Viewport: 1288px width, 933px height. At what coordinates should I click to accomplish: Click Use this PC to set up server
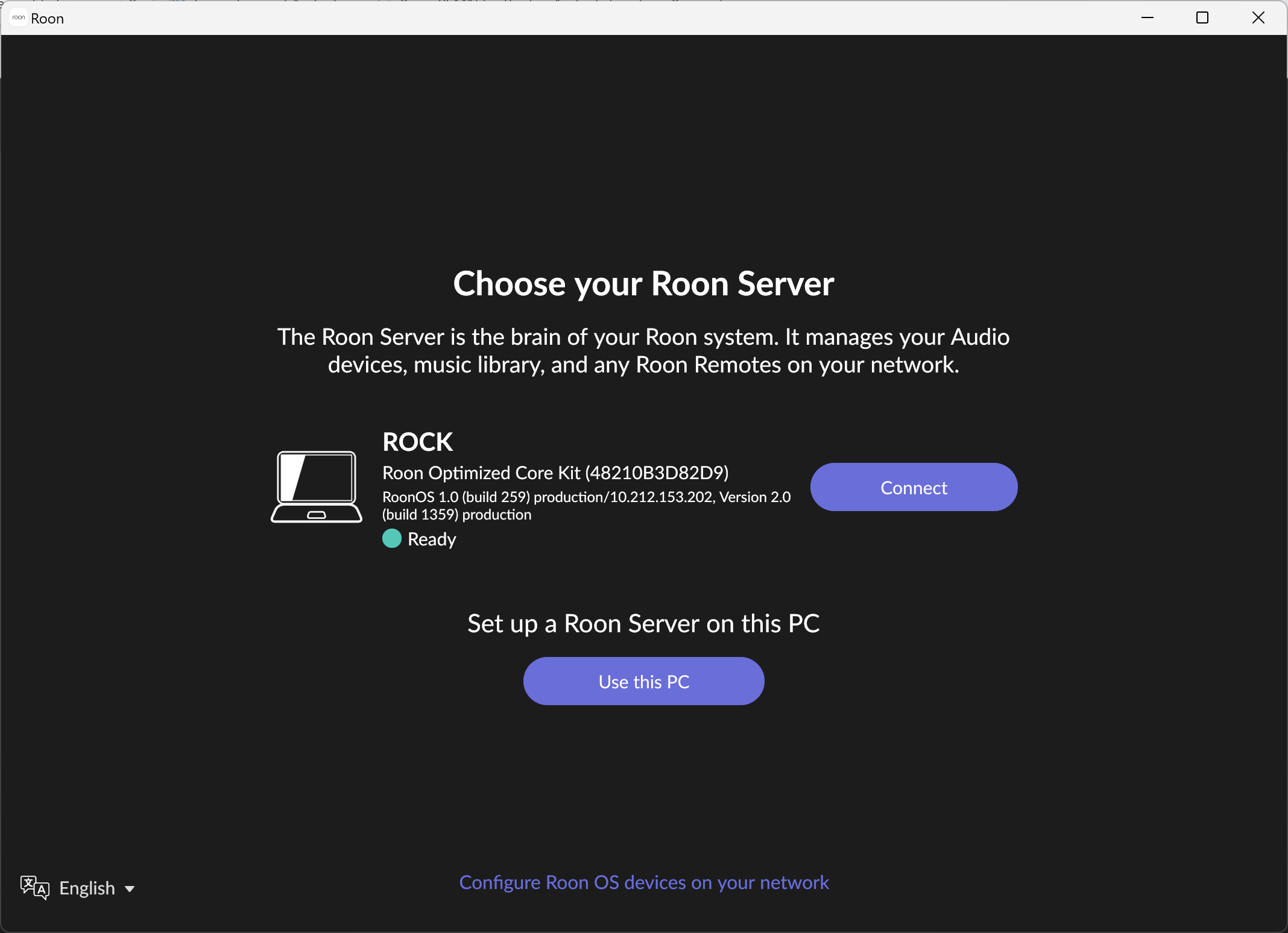[x=643, y=681]
